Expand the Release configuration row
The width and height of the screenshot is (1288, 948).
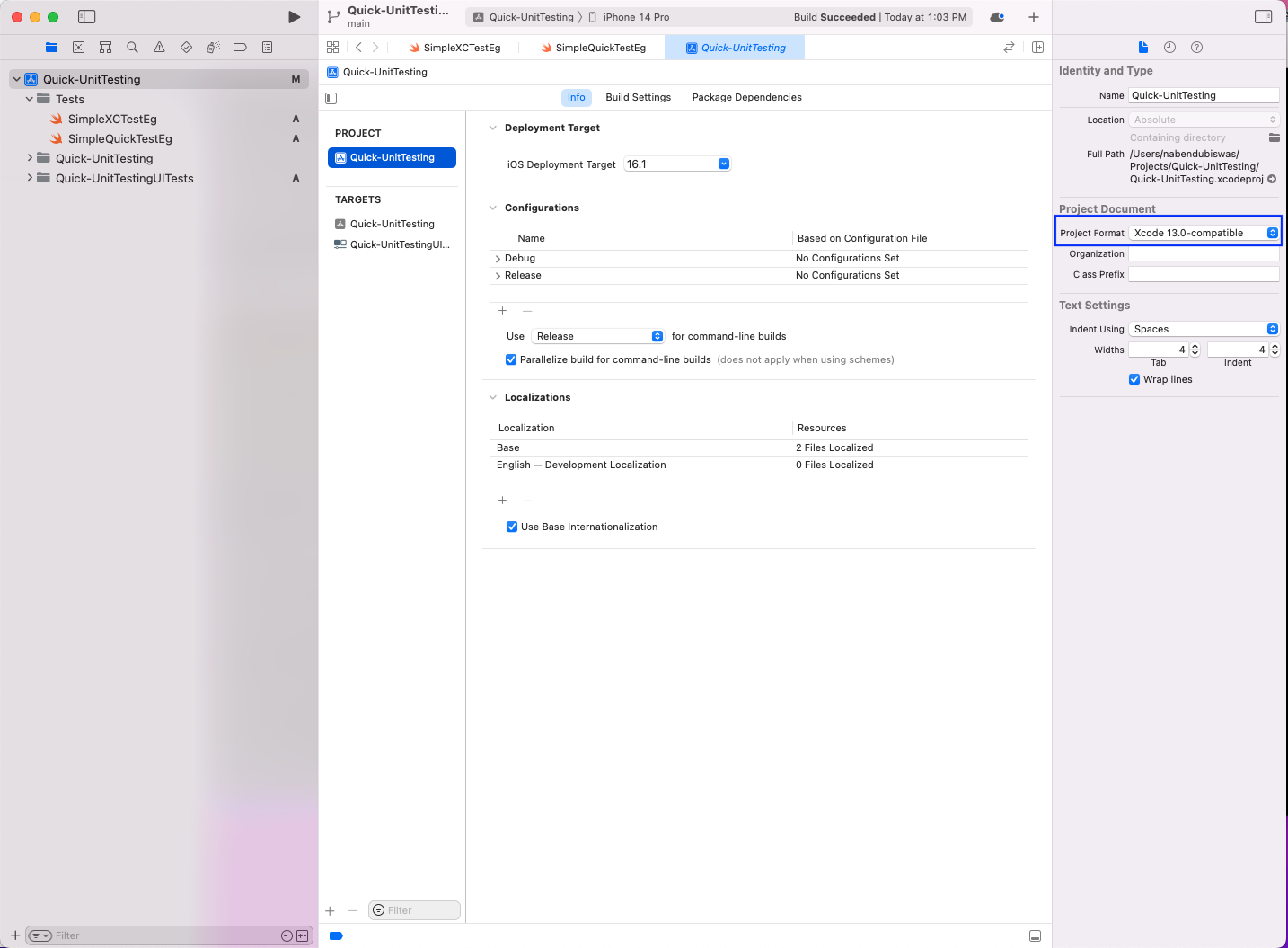(498, 276)
